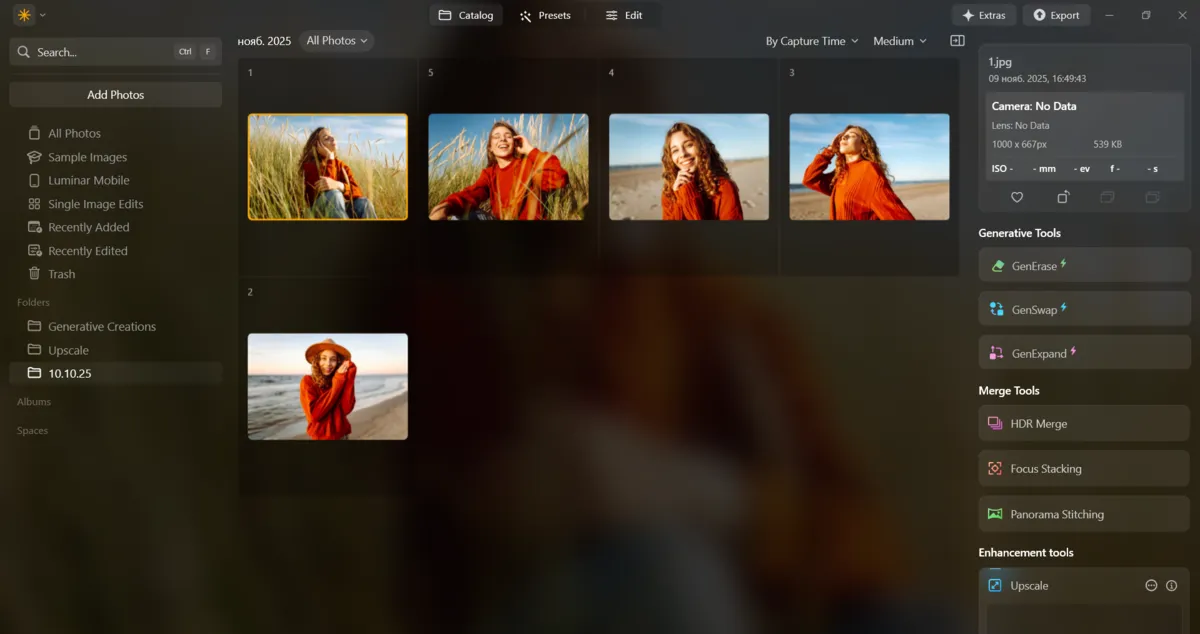Click the circle-minus toggle beside Upscale

tap(1150, 585)
